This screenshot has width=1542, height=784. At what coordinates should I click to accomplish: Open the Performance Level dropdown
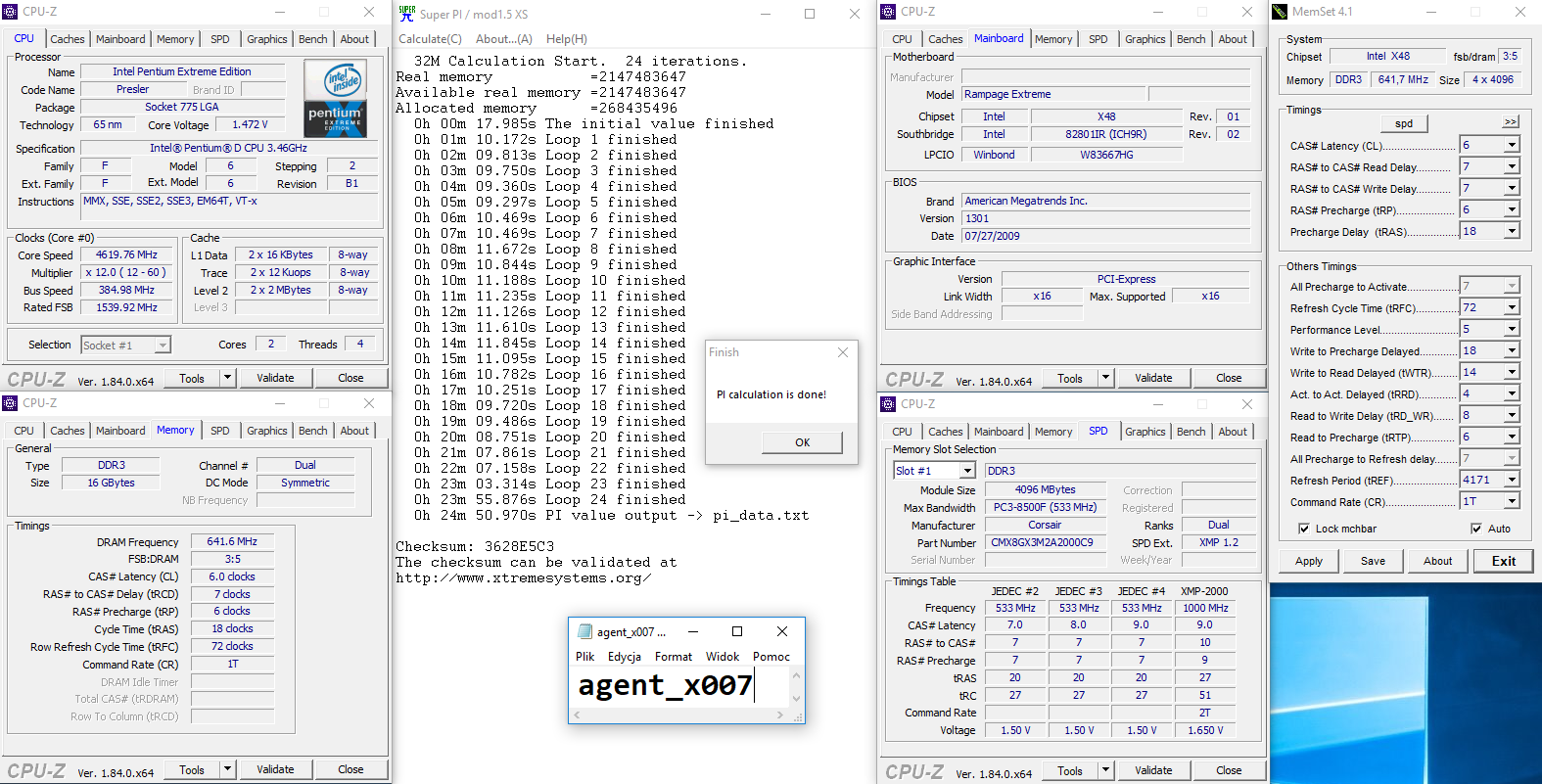coord(1512,329)
